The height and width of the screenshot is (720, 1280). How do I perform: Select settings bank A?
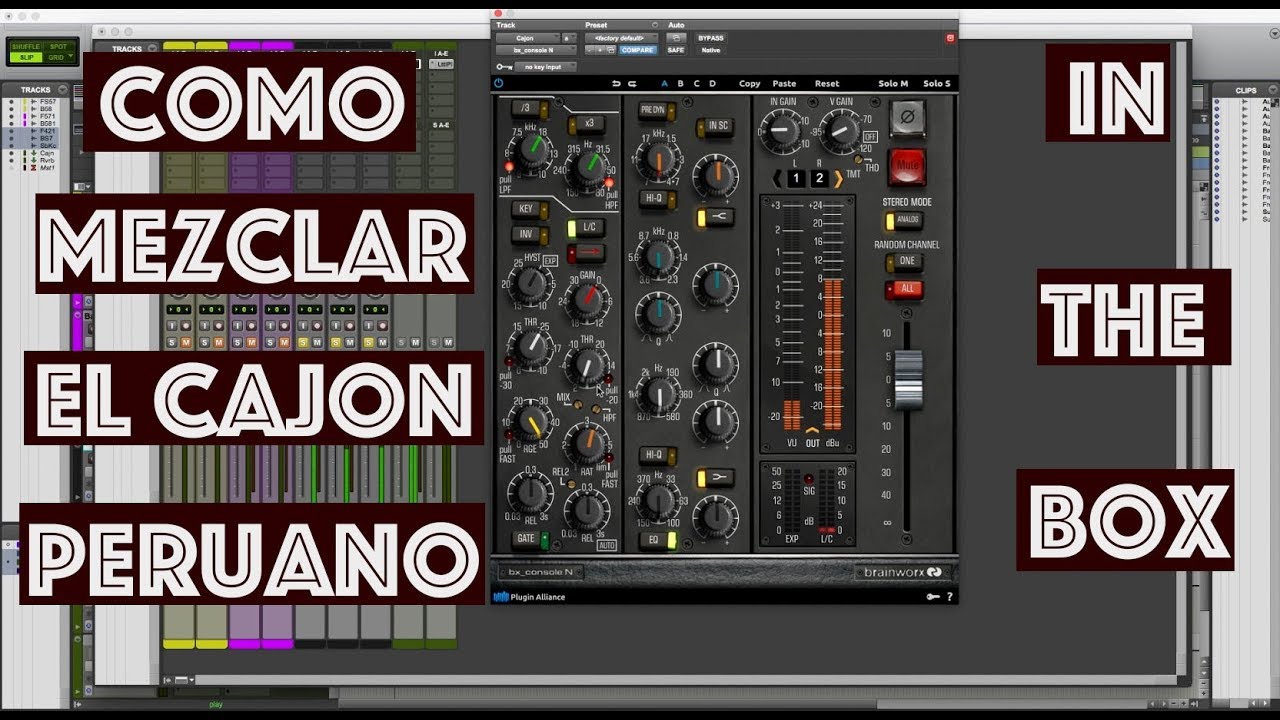click(x=666, y=83)
